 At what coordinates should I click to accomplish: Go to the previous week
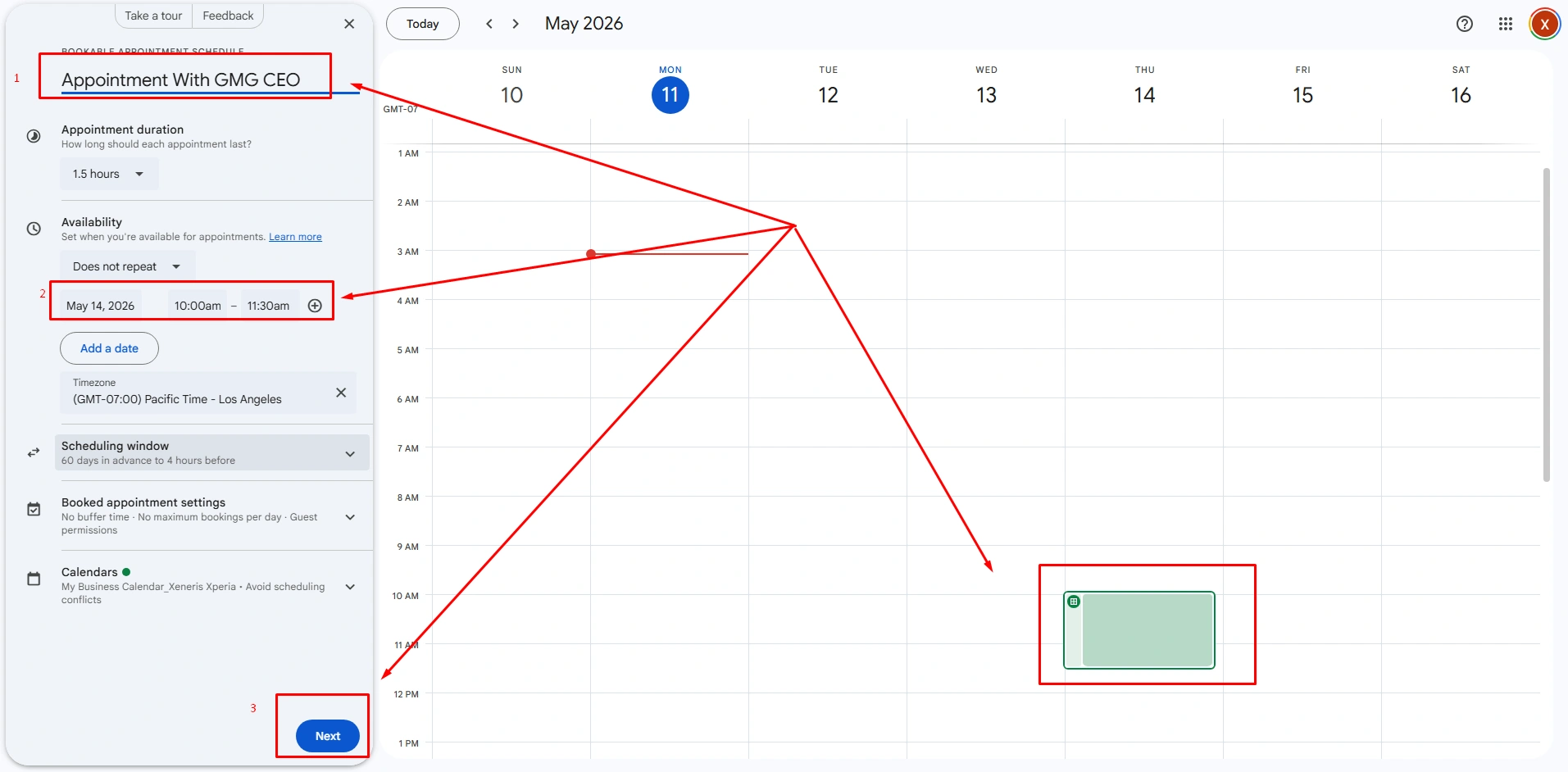(x=489, y=24)
